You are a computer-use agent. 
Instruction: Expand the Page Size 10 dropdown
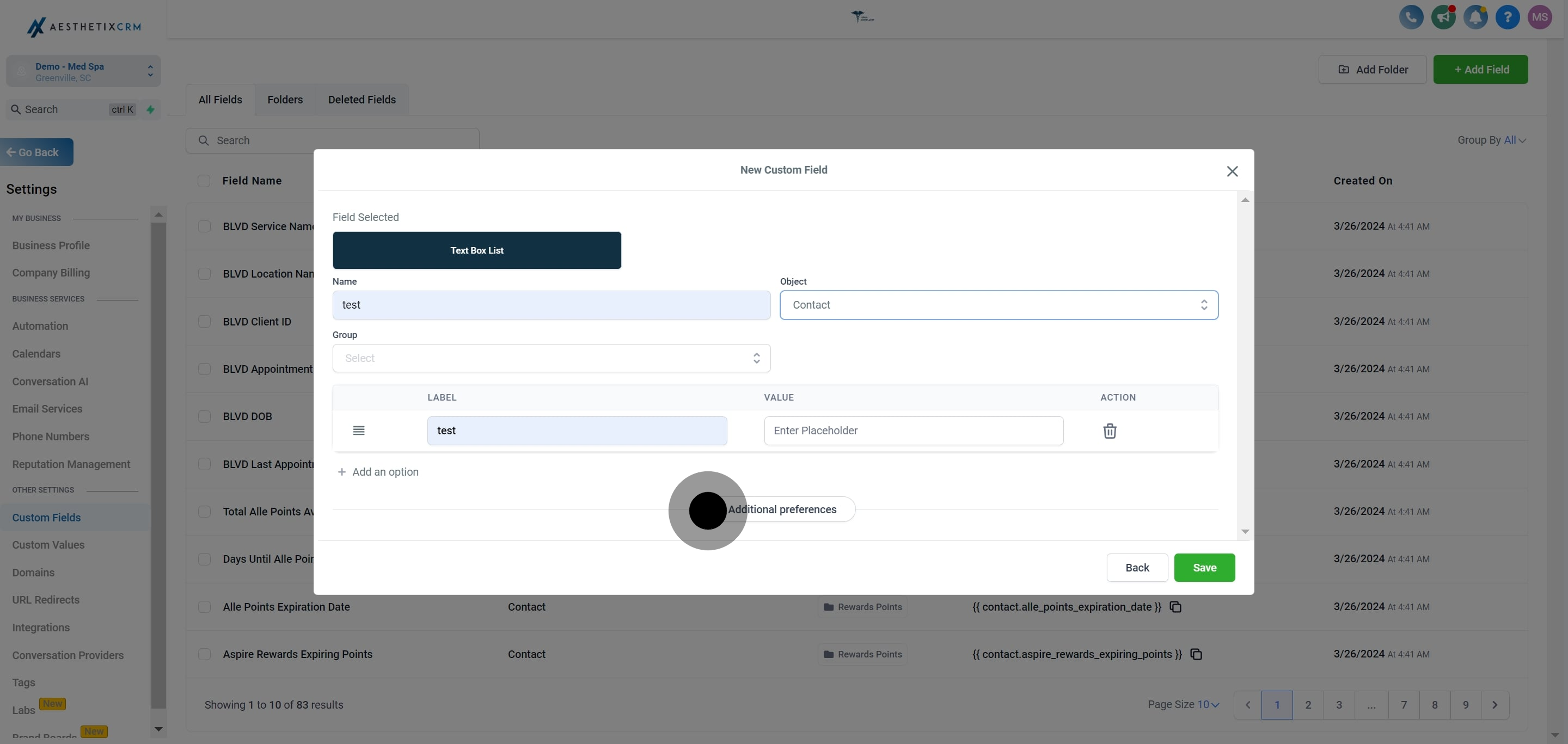tap(1208, 704)
